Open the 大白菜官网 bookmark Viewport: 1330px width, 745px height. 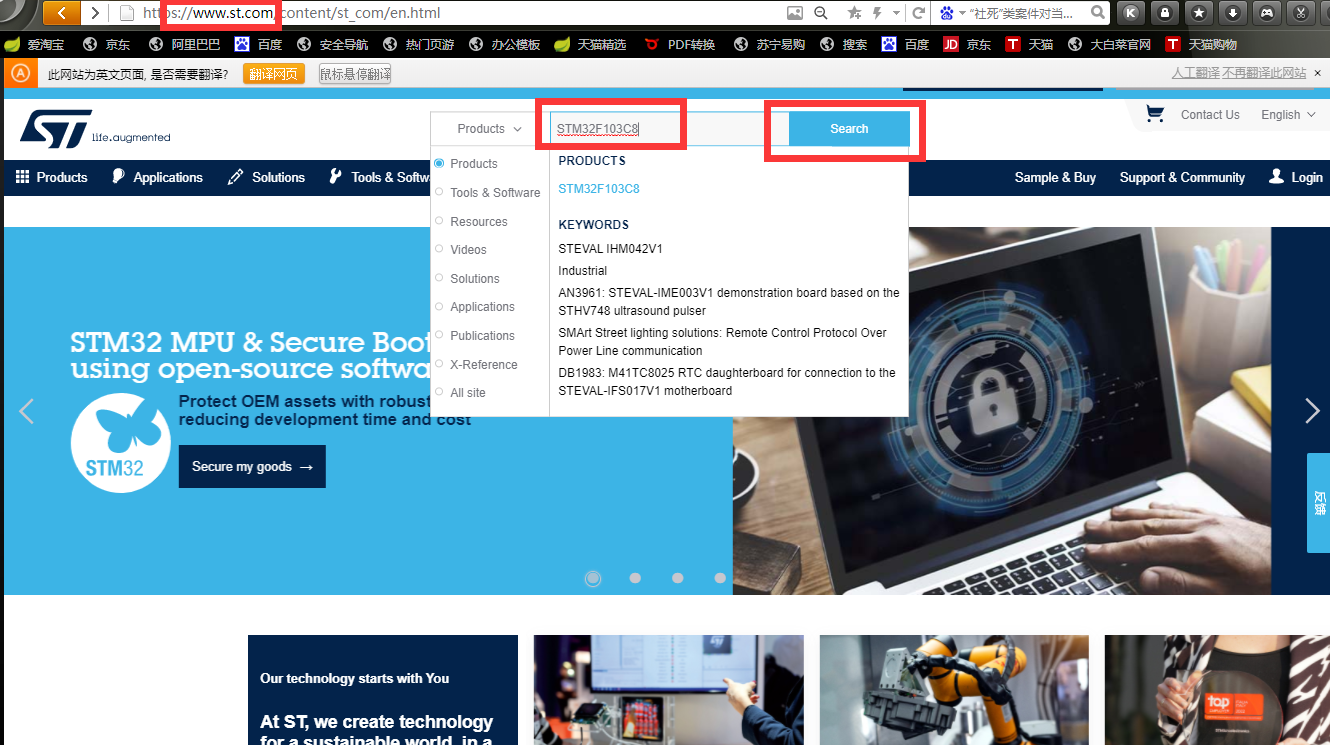click(x=1109, y=44)
